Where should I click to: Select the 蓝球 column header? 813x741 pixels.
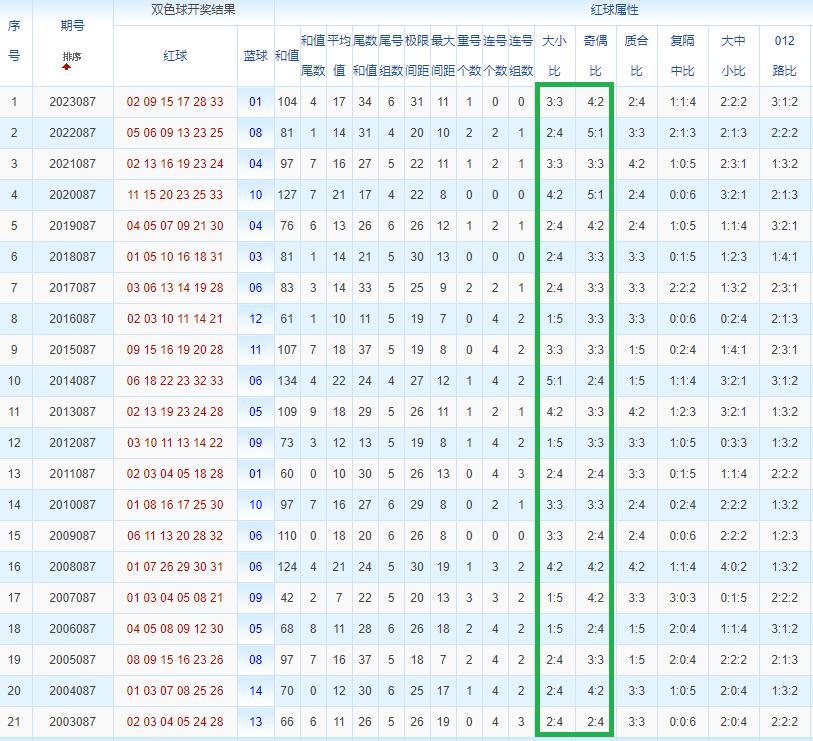(x=256, y=55)
